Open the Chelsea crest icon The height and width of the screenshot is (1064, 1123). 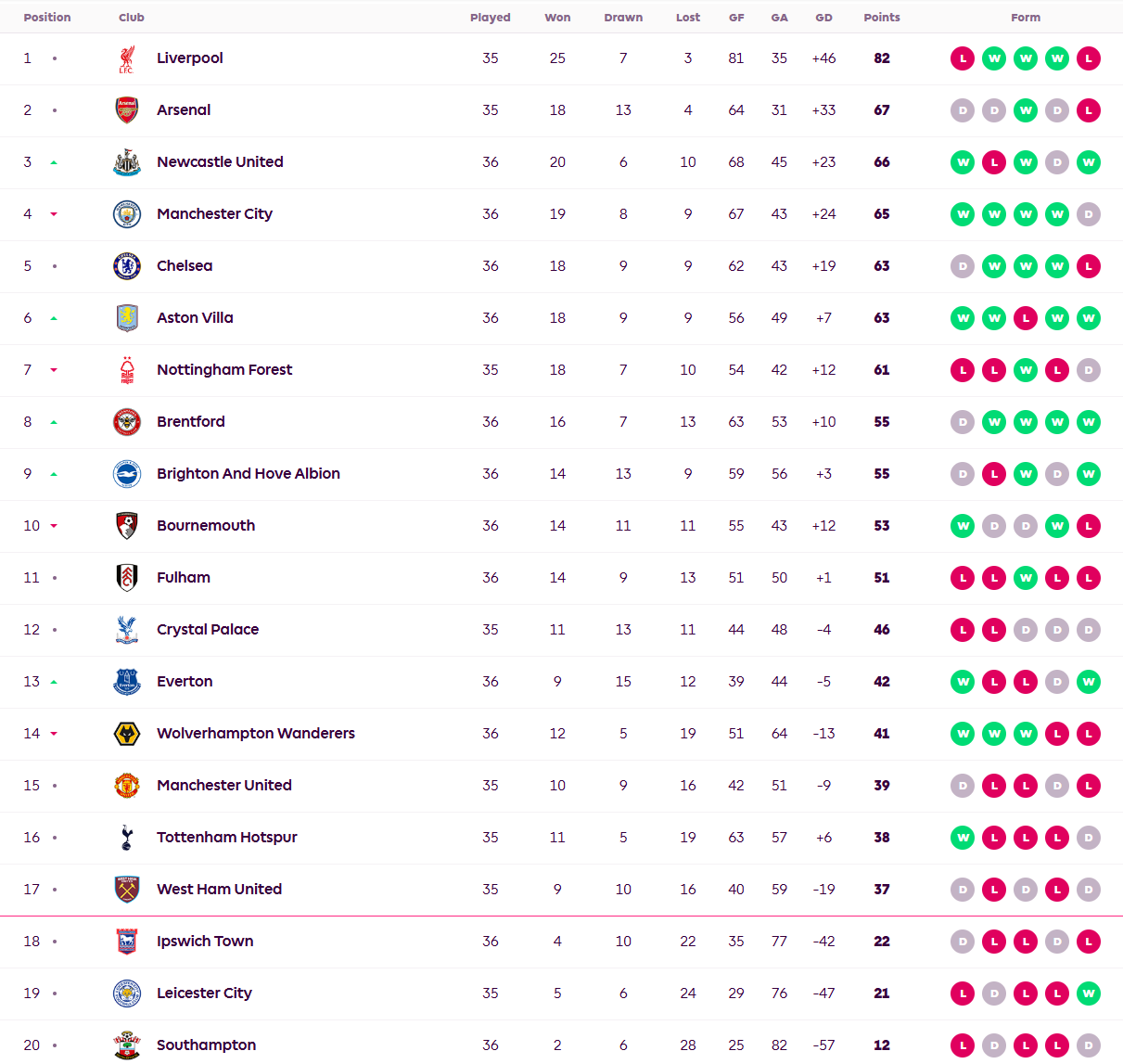point(127,266)
